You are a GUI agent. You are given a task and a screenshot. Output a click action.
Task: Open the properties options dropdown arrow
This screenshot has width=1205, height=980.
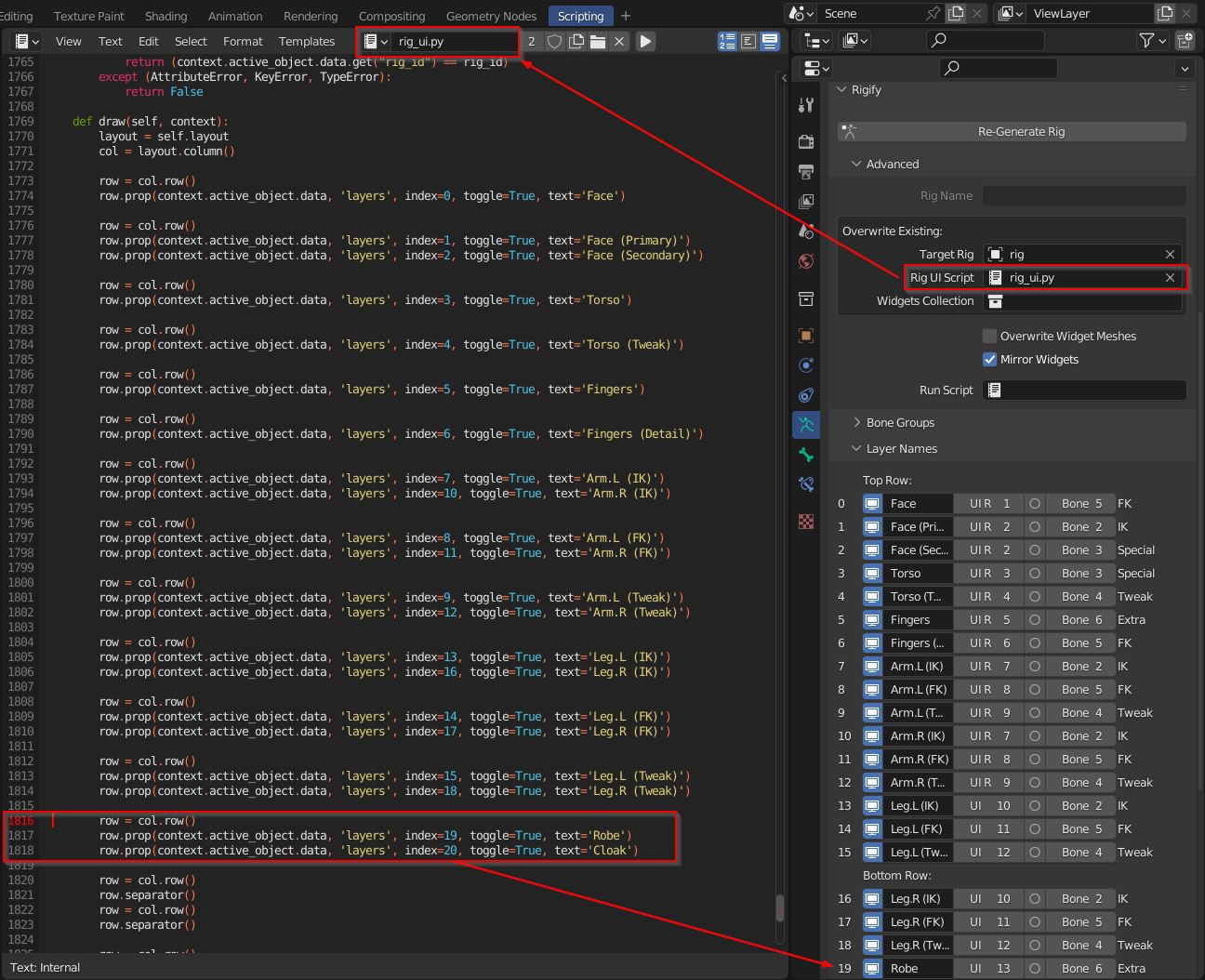1185,68
